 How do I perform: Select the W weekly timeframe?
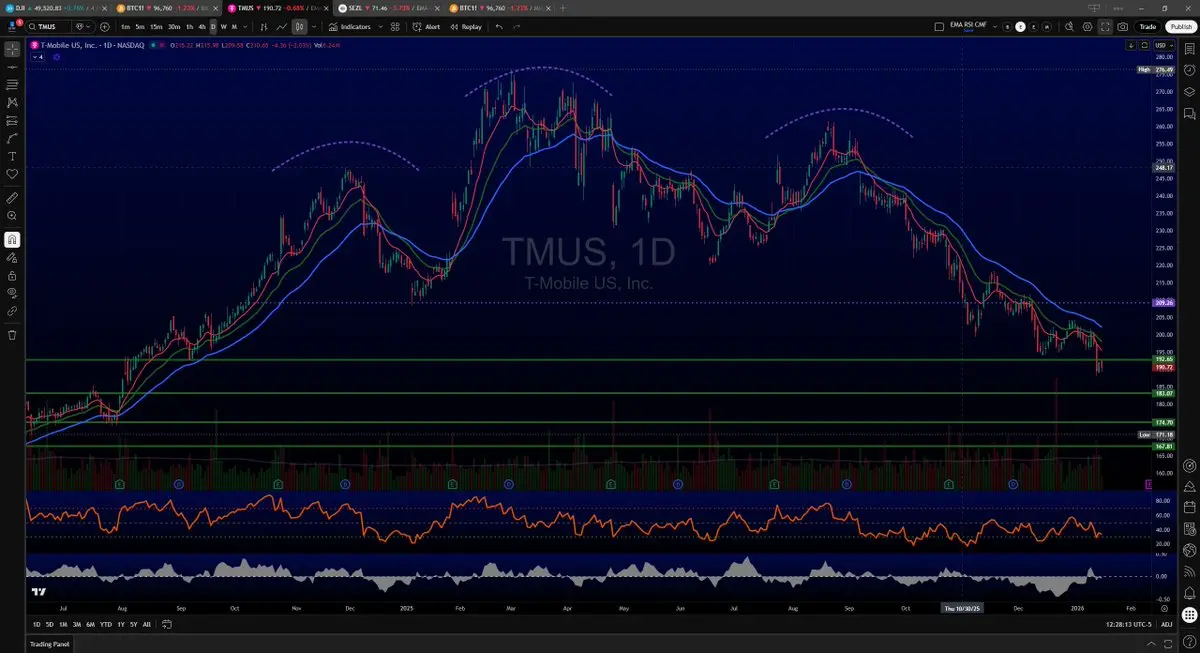pos(224,26)
